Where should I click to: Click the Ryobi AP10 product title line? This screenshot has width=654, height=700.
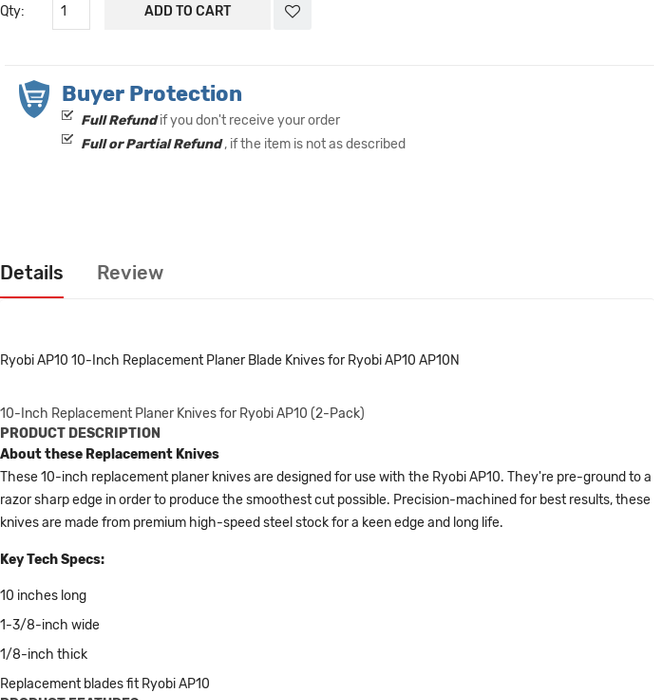point(229,360)
